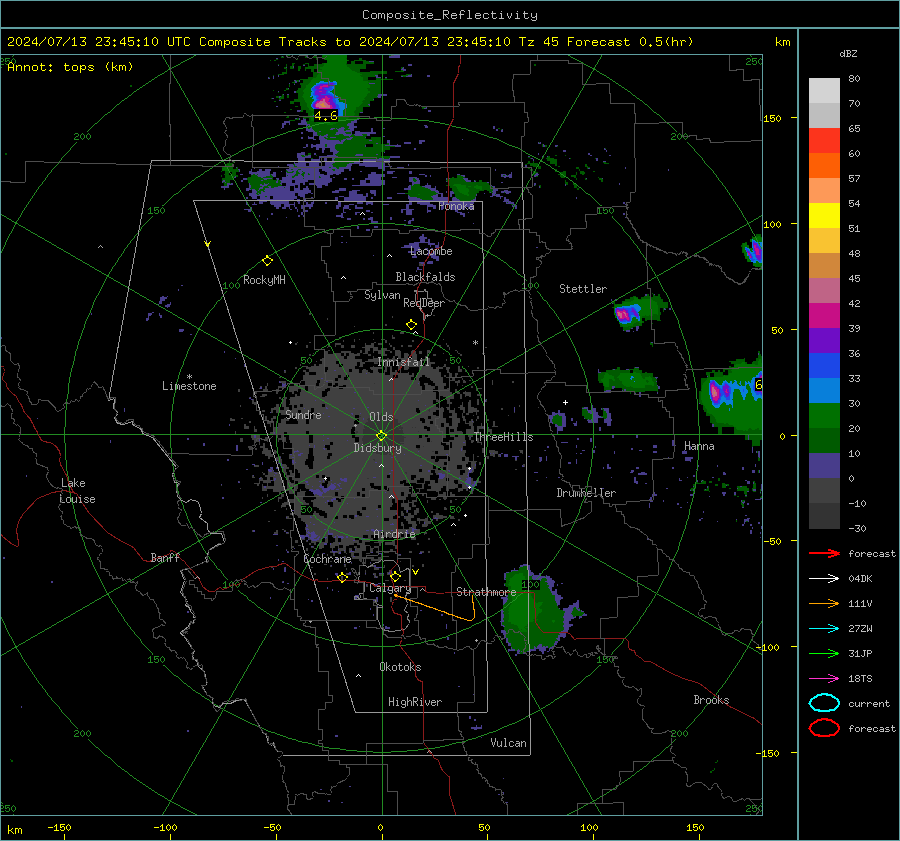The image size is (900, 841).
Task: Click the 4.6 storm top annotation
Action: [x=325, y=115]
